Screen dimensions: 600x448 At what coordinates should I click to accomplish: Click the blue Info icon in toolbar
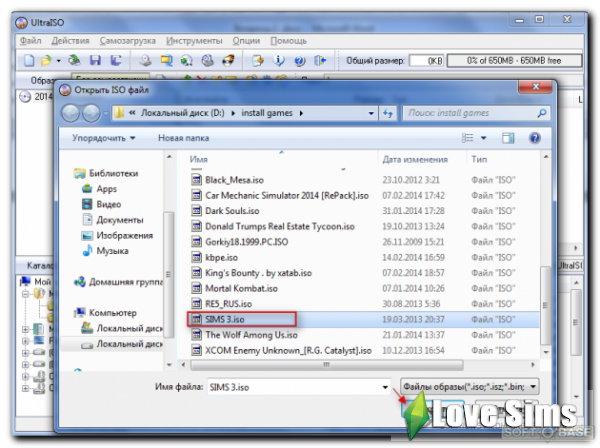[x=279, y=60]
